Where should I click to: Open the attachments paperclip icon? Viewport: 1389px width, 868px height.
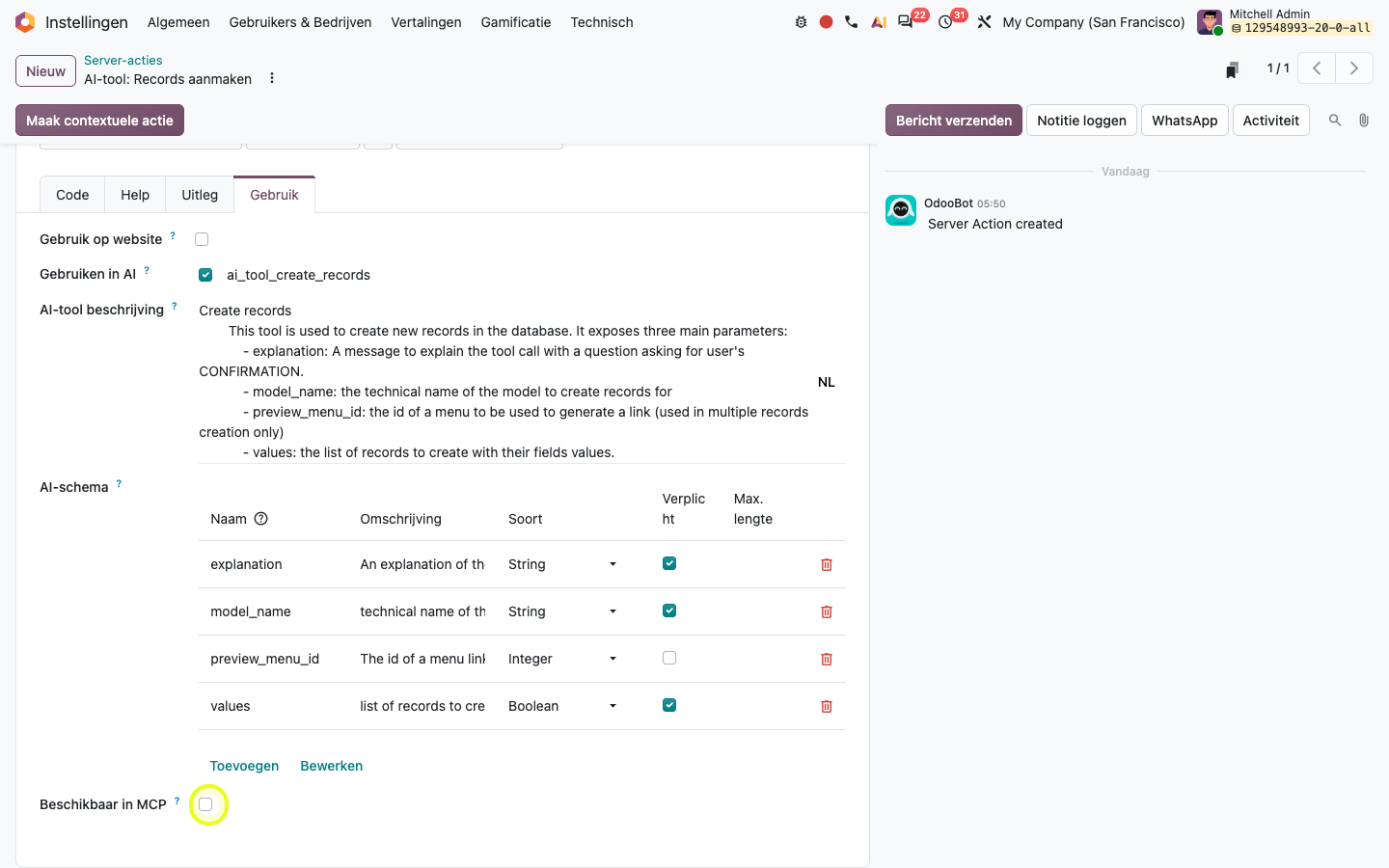tap(1364, 121)
